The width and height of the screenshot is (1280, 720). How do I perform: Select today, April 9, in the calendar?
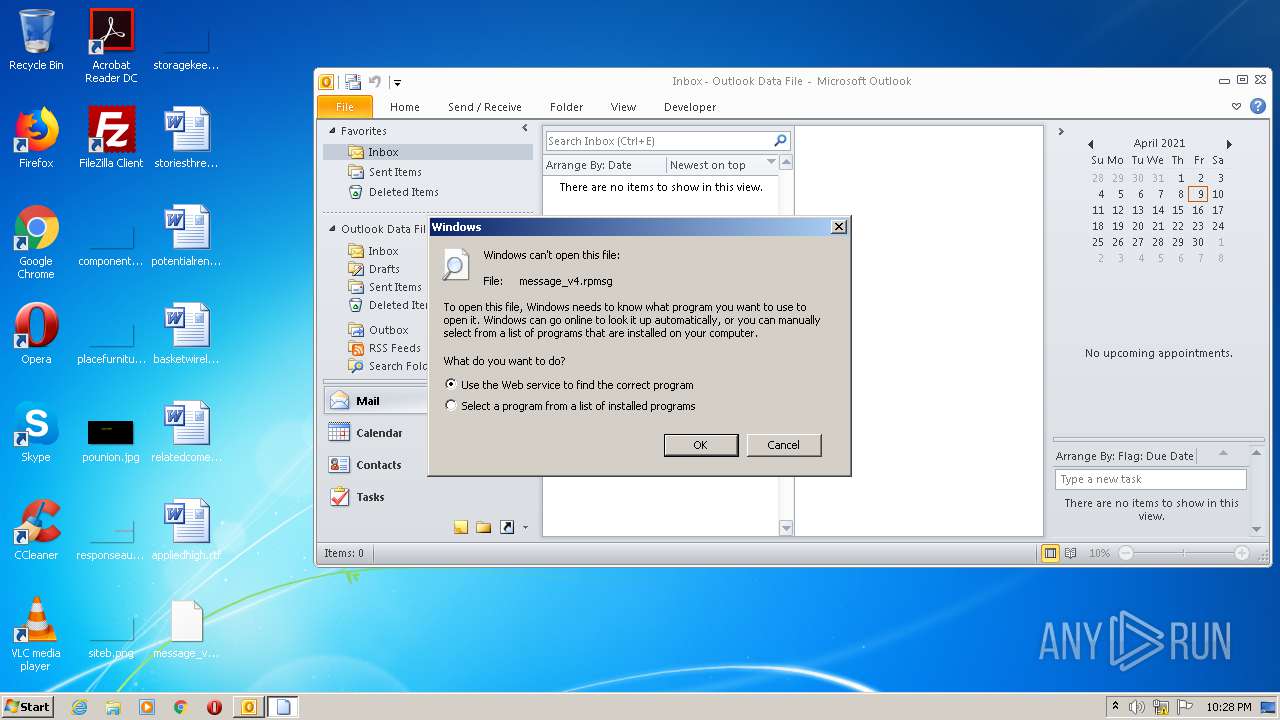(1198, 194)
